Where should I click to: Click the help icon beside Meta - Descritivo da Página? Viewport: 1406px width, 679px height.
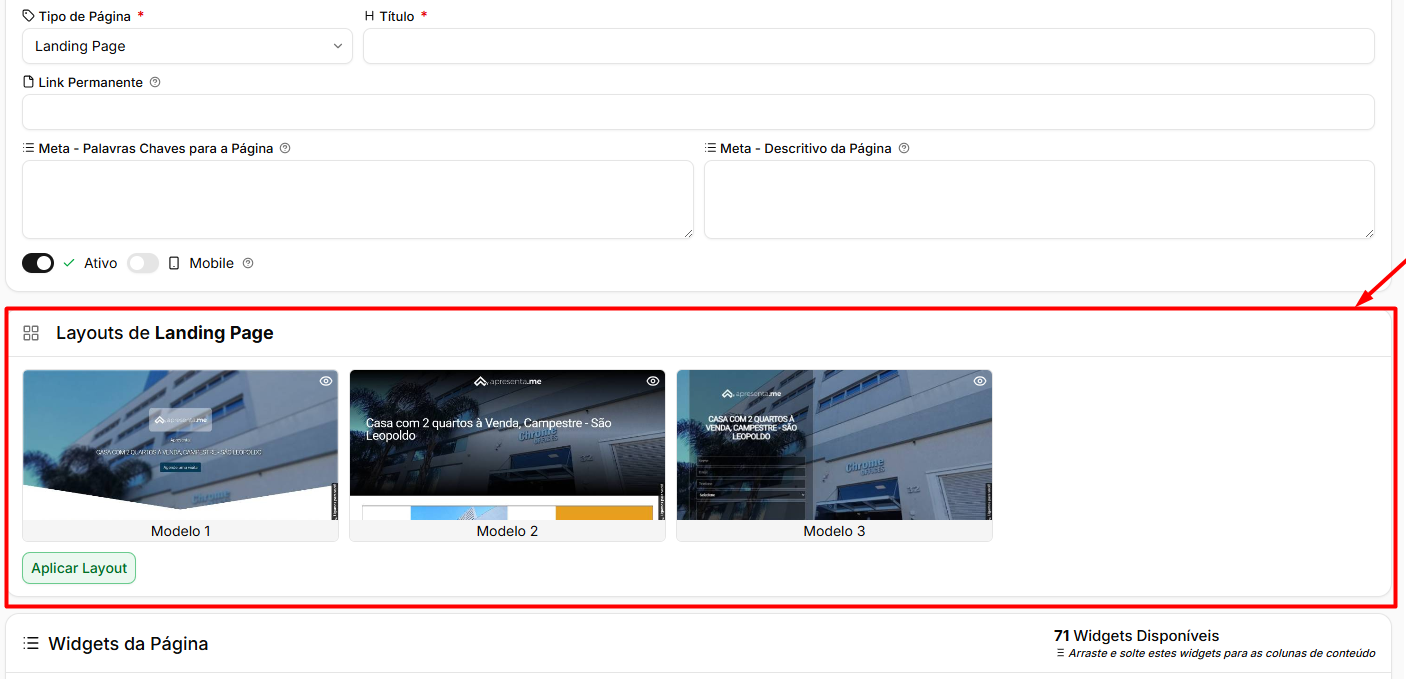coord(904,148)
